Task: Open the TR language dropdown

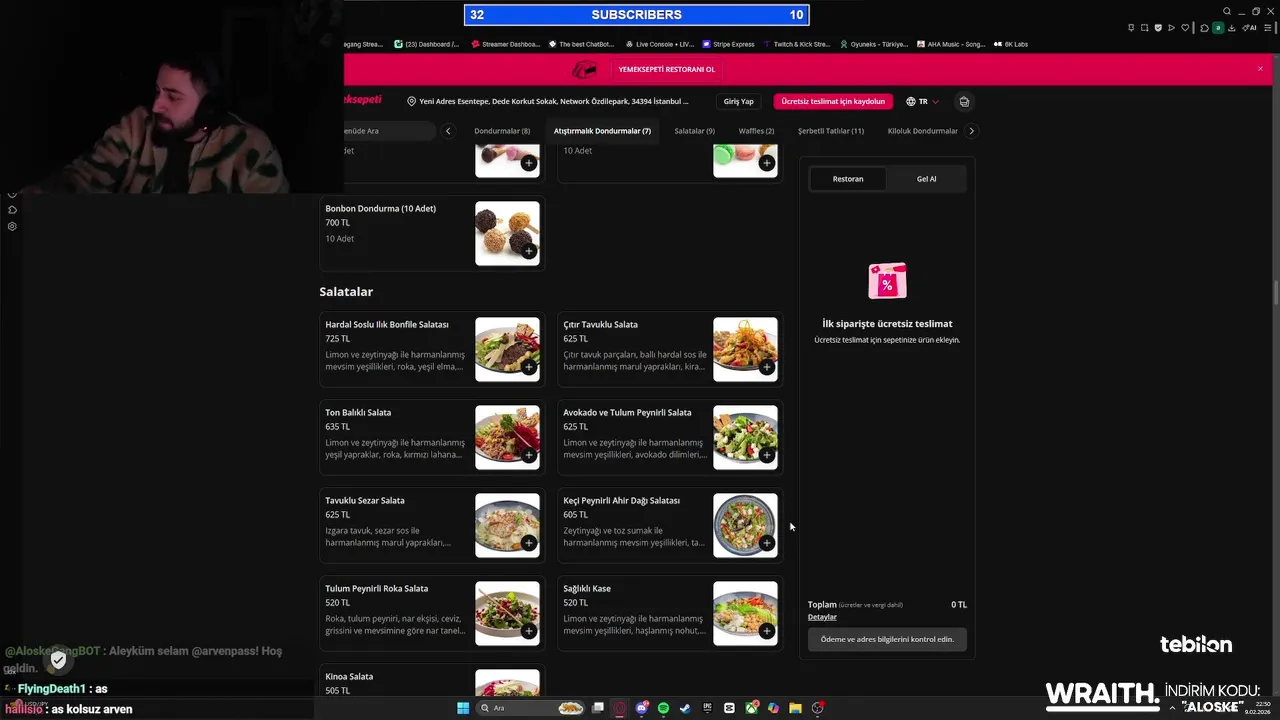Action: pos(923,101)
